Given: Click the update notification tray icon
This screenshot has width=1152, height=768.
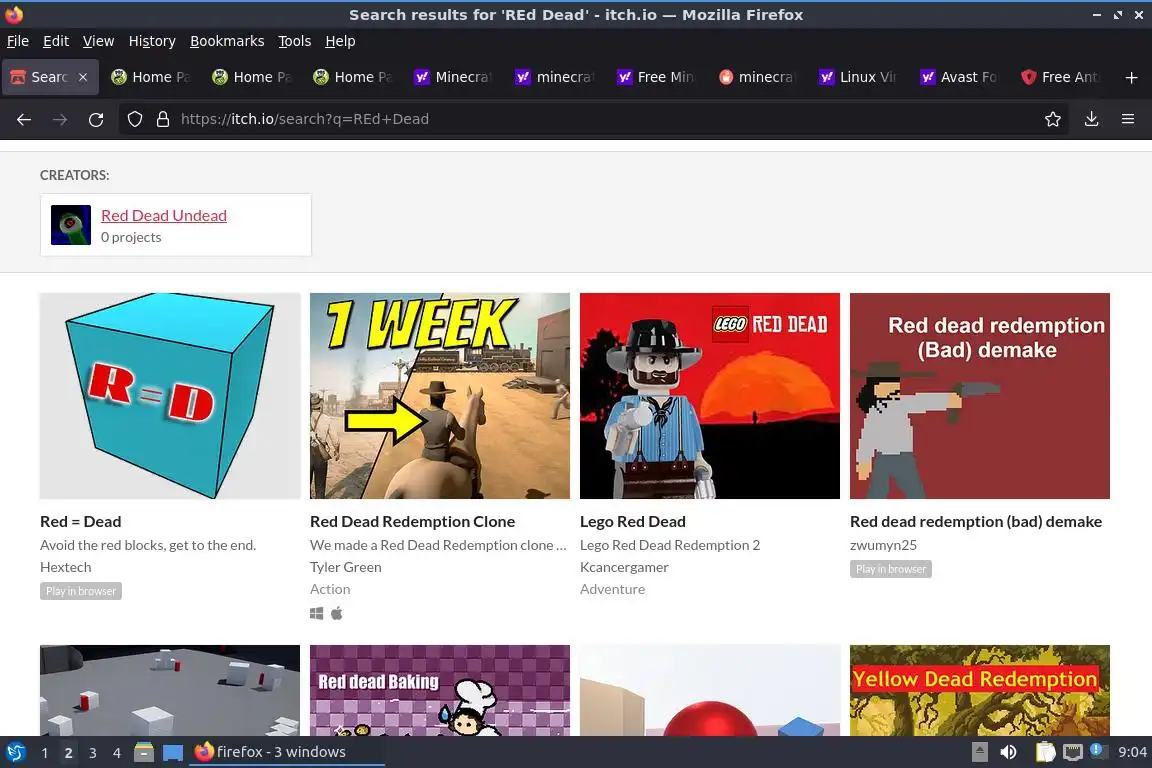Looking at the screenshot, I should 1097,750.
